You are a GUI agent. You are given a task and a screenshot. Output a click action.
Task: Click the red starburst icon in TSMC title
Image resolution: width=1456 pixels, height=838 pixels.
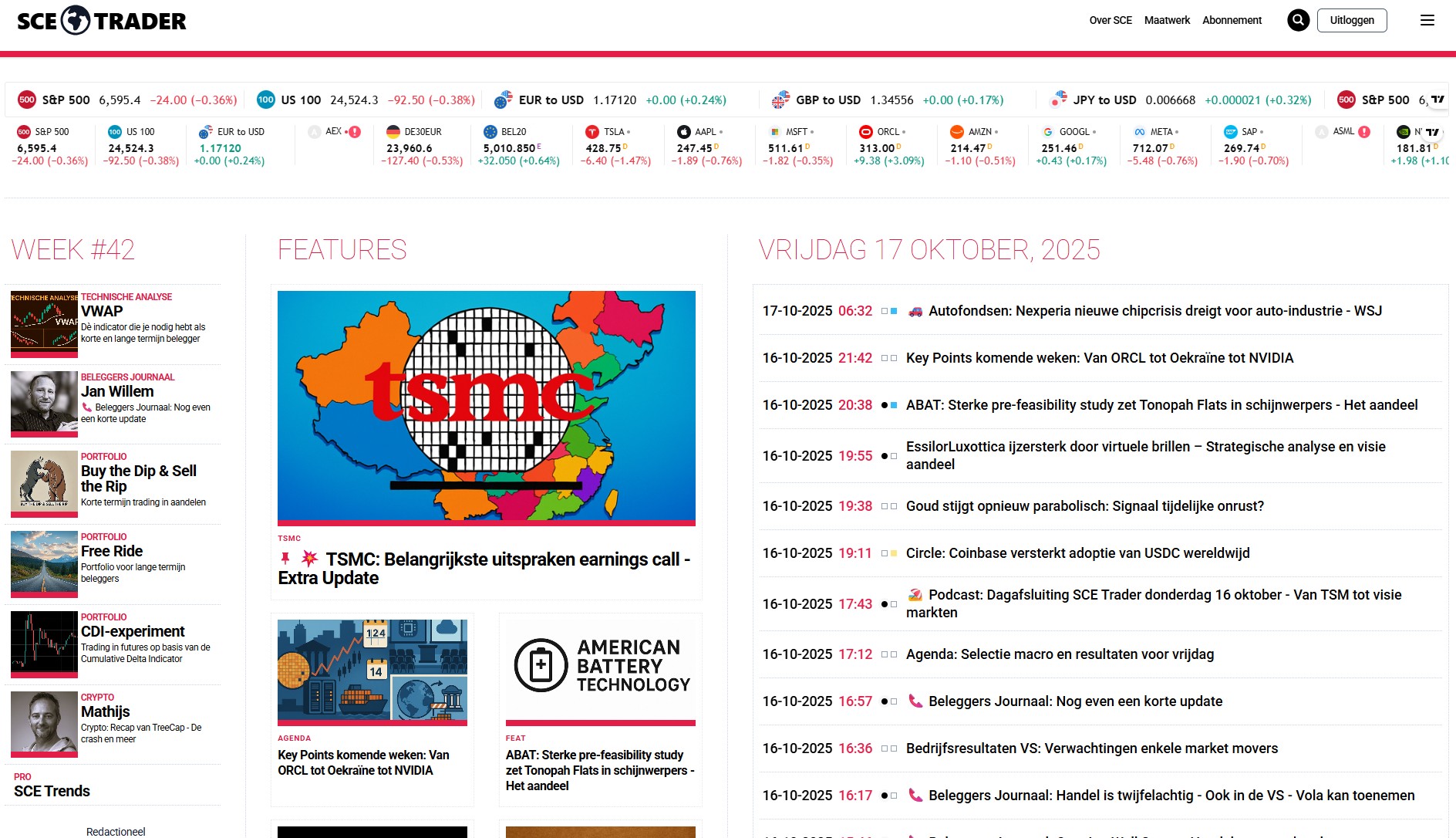[x=309, y=559]
